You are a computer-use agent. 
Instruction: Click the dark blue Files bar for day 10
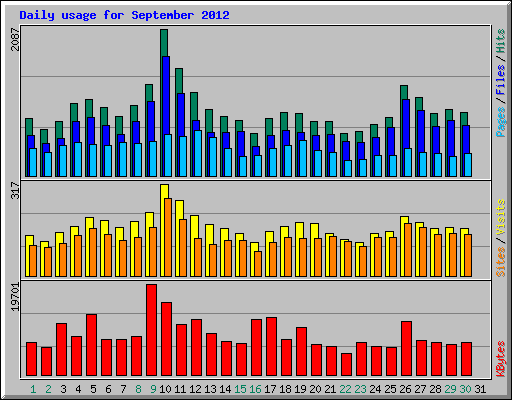(166, 95)
